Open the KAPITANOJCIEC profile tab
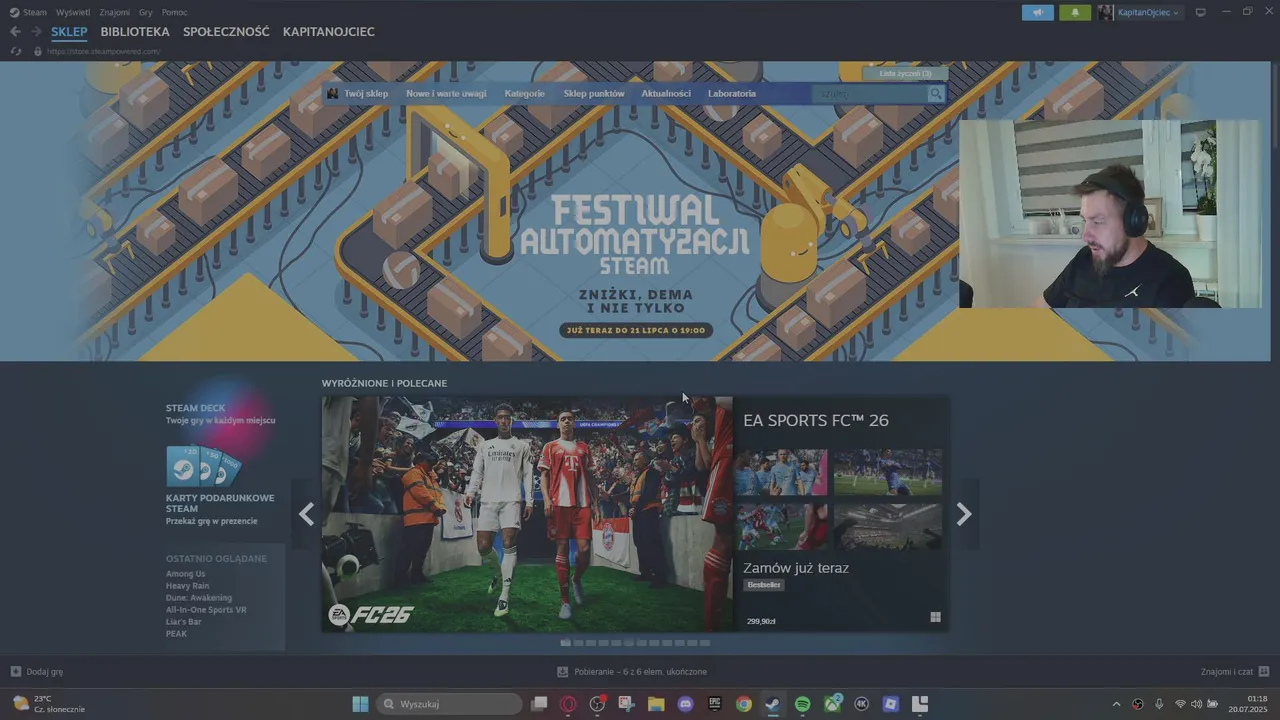Viewport: 1280px width, 720px height. 329,32
